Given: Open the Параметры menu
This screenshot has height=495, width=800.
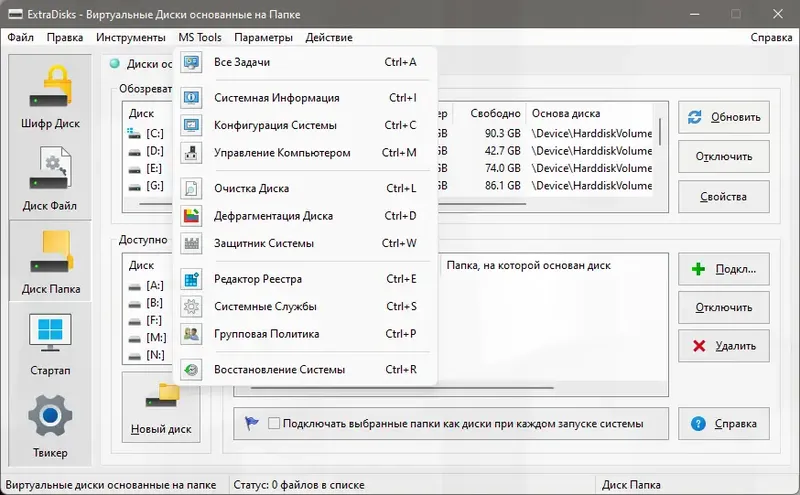Looking at the screenshot, I should [x=263, y=37].
